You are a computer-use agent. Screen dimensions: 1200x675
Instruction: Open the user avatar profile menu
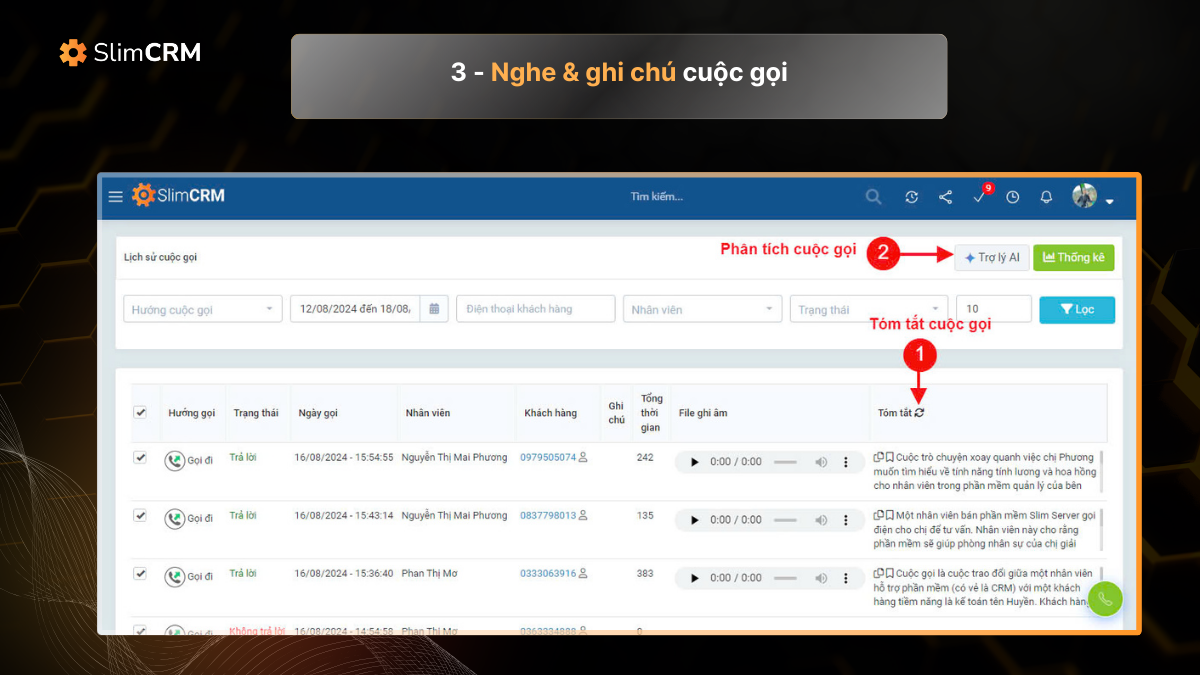tap(1083, 197)
